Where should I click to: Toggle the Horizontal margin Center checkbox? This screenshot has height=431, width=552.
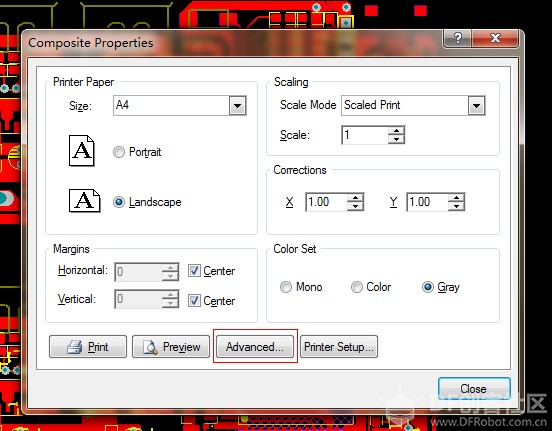(x=194, y=270)
